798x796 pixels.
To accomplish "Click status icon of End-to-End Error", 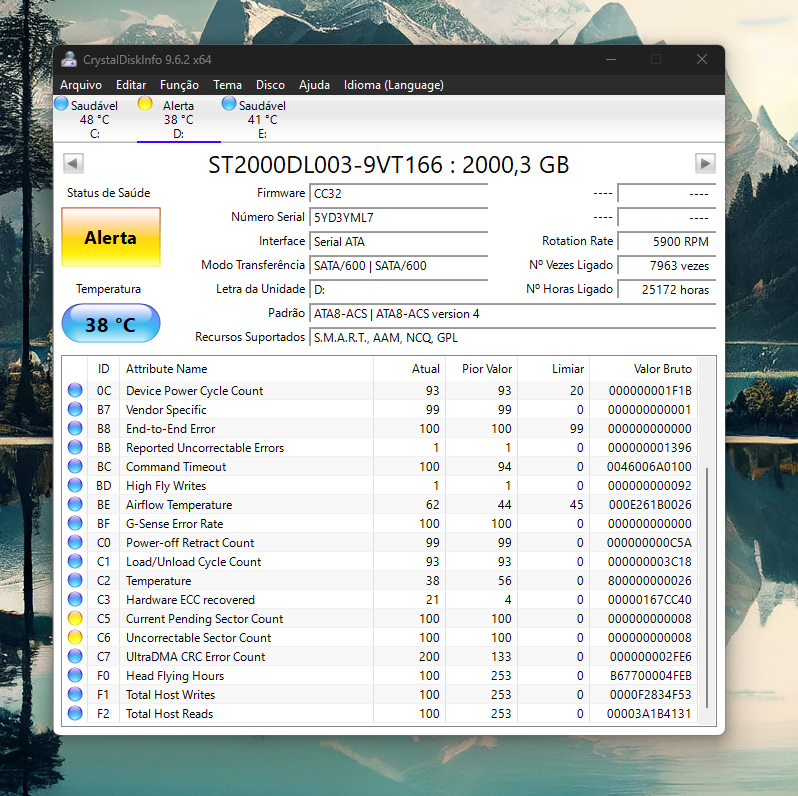I will click(75, 429).
